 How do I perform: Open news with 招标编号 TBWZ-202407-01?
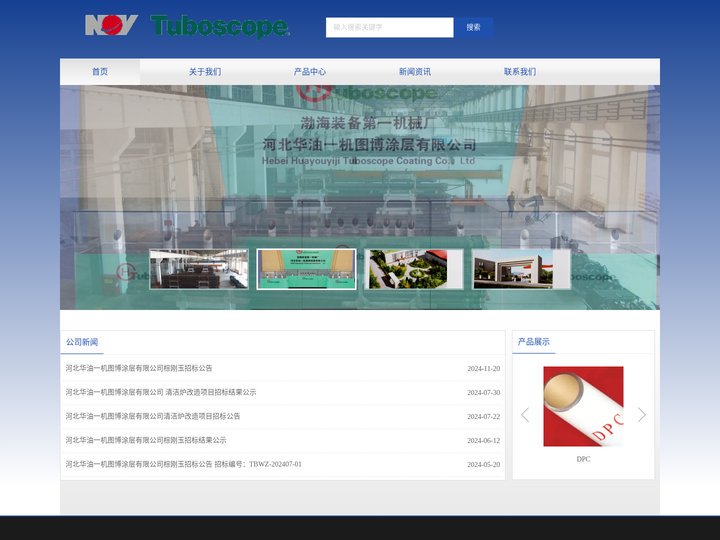click(x=184, y=464)
